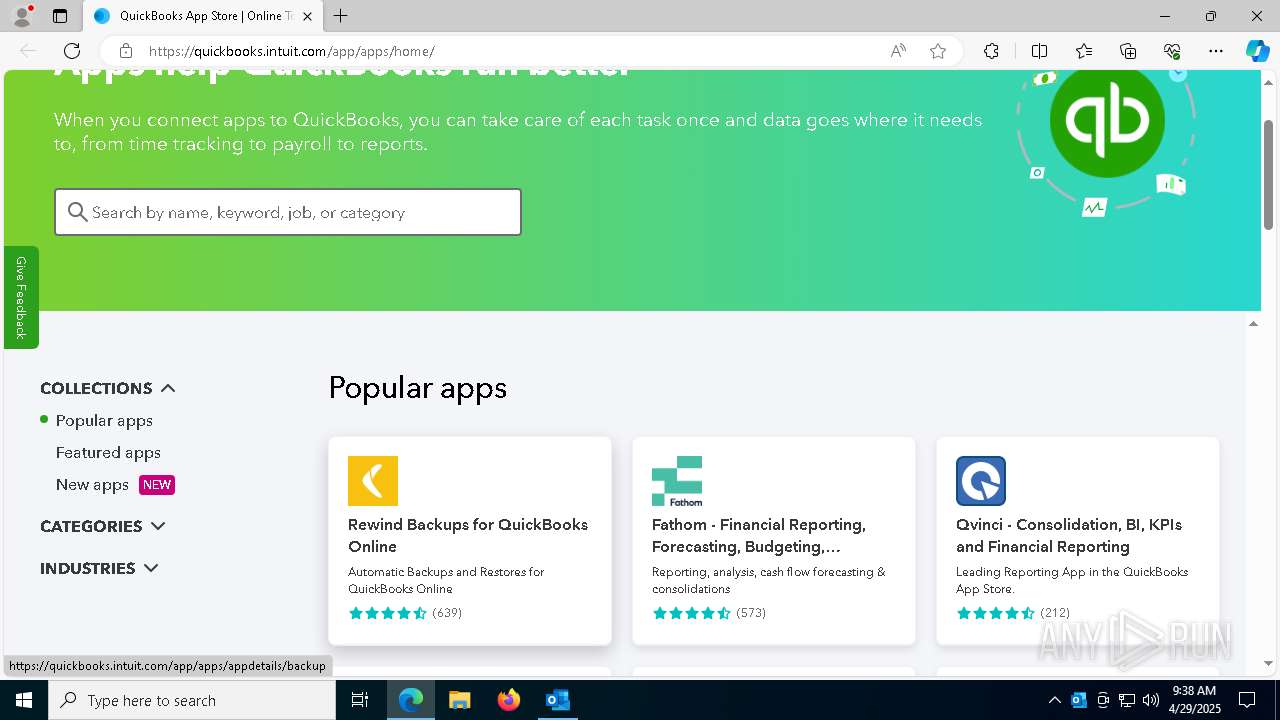Screen dimensions: 1280x720
Task: Open Outlook from the taskbar
Action: point(557,700)
